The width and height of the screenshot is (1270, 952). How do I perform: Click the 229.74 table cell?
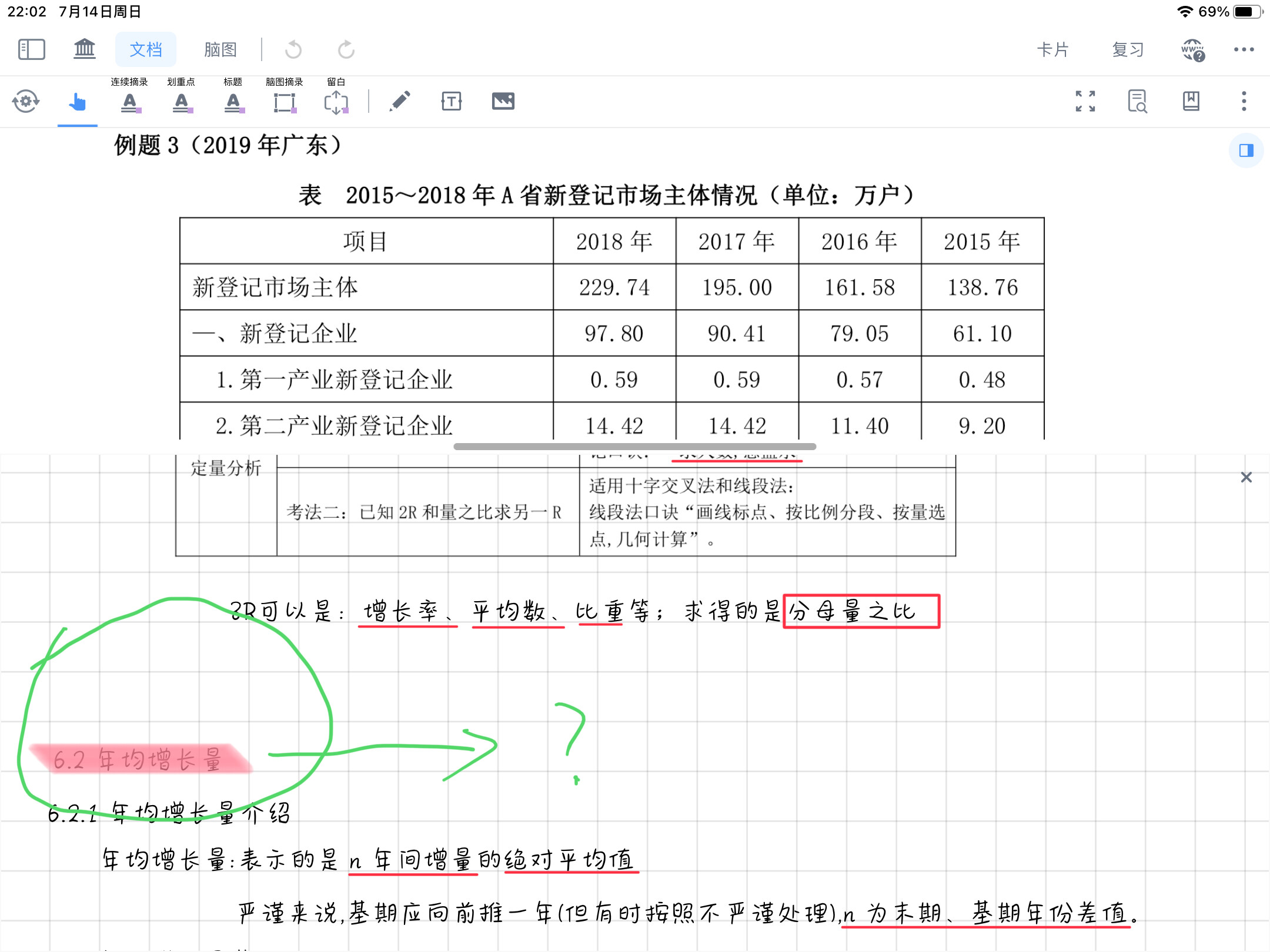[614, 287]
